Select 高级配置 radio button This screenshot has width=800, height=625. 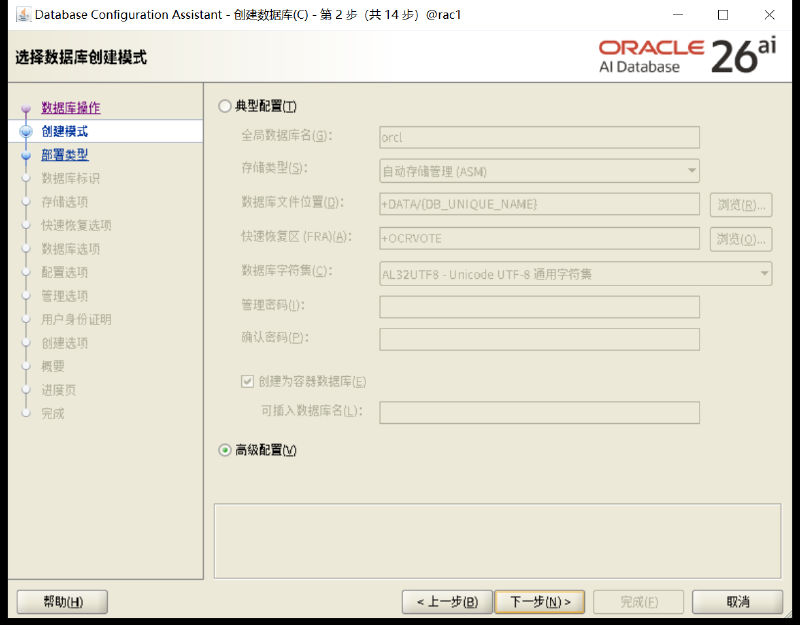point(224,450)
